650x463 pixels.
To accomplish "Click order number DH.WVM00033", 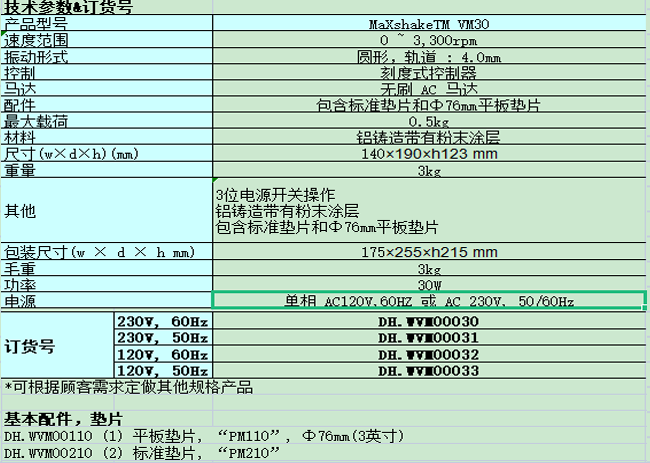I will pos(429,370).
